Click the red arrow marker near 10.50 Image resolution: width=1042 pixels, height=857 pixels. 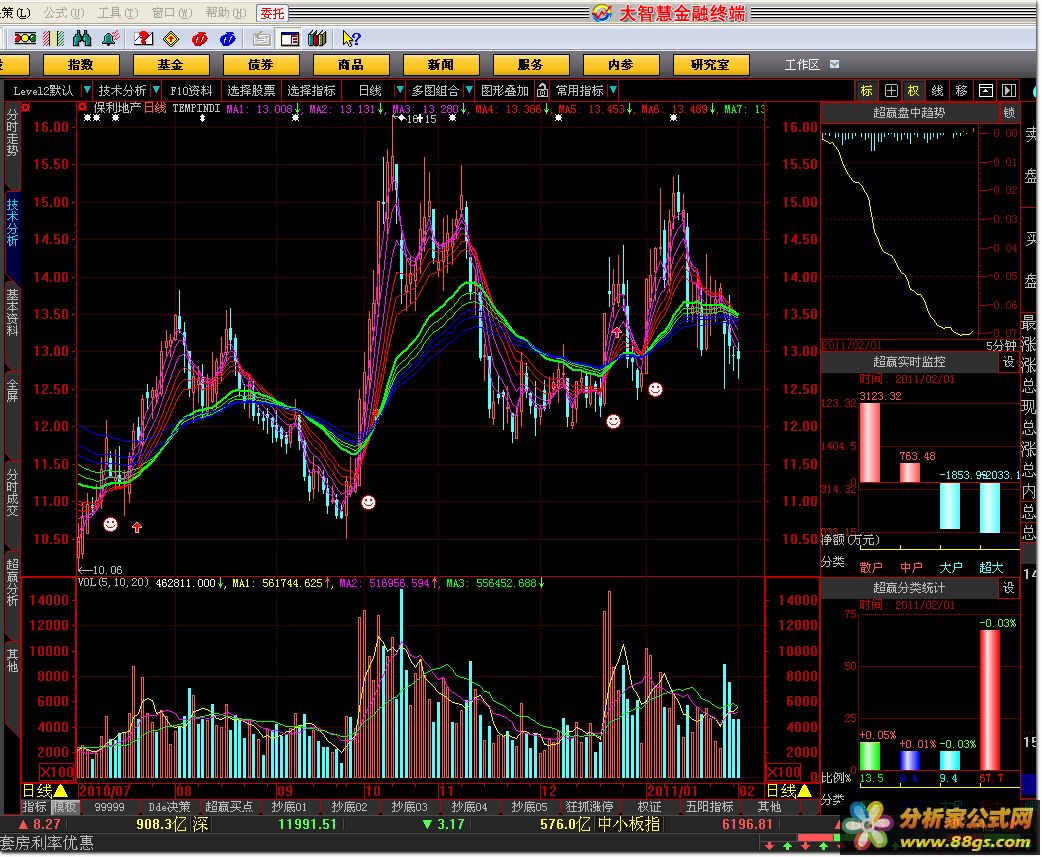137,527
